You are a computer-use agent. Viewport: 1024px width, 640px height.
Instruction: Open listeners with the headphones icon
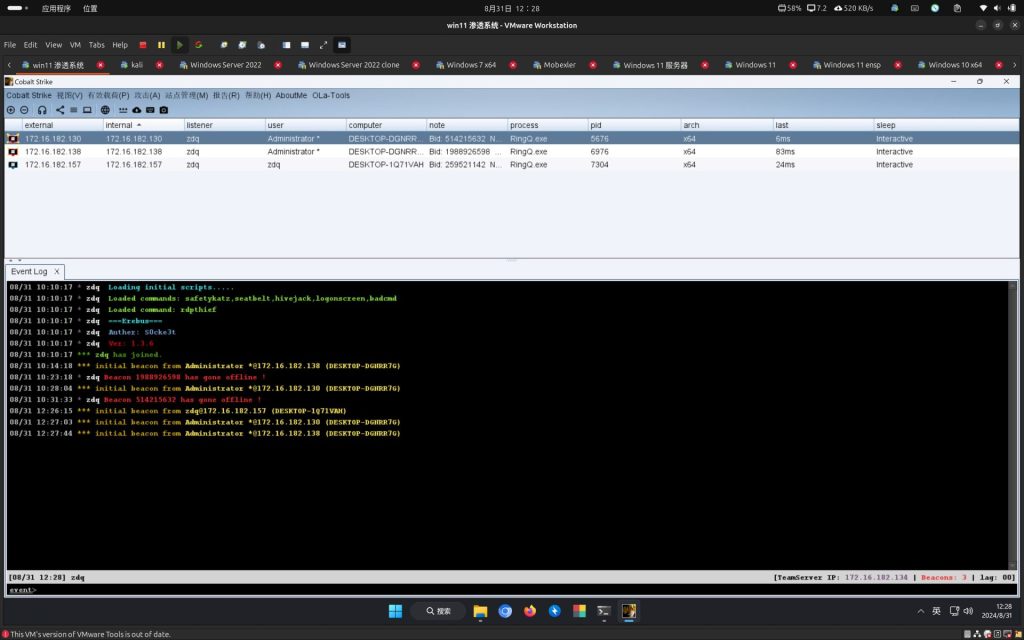pyautogui.click(x=42, y=110)
